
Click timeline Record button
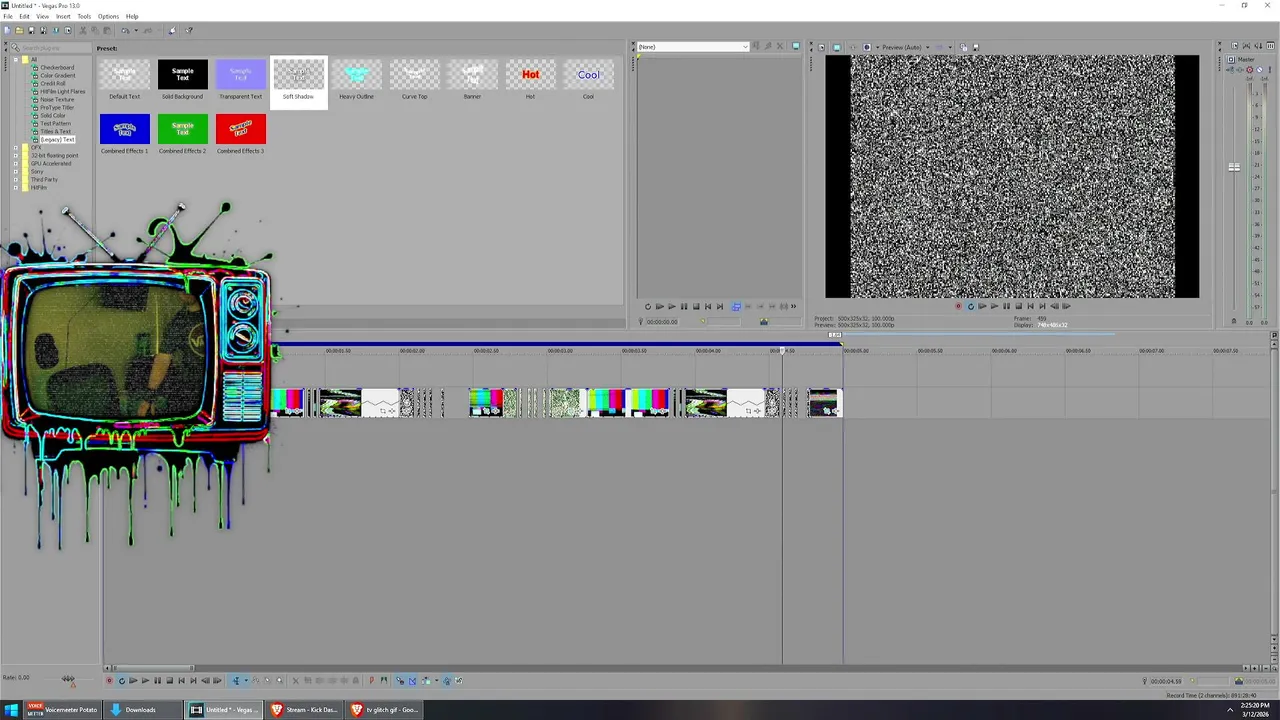click(109, 681)
